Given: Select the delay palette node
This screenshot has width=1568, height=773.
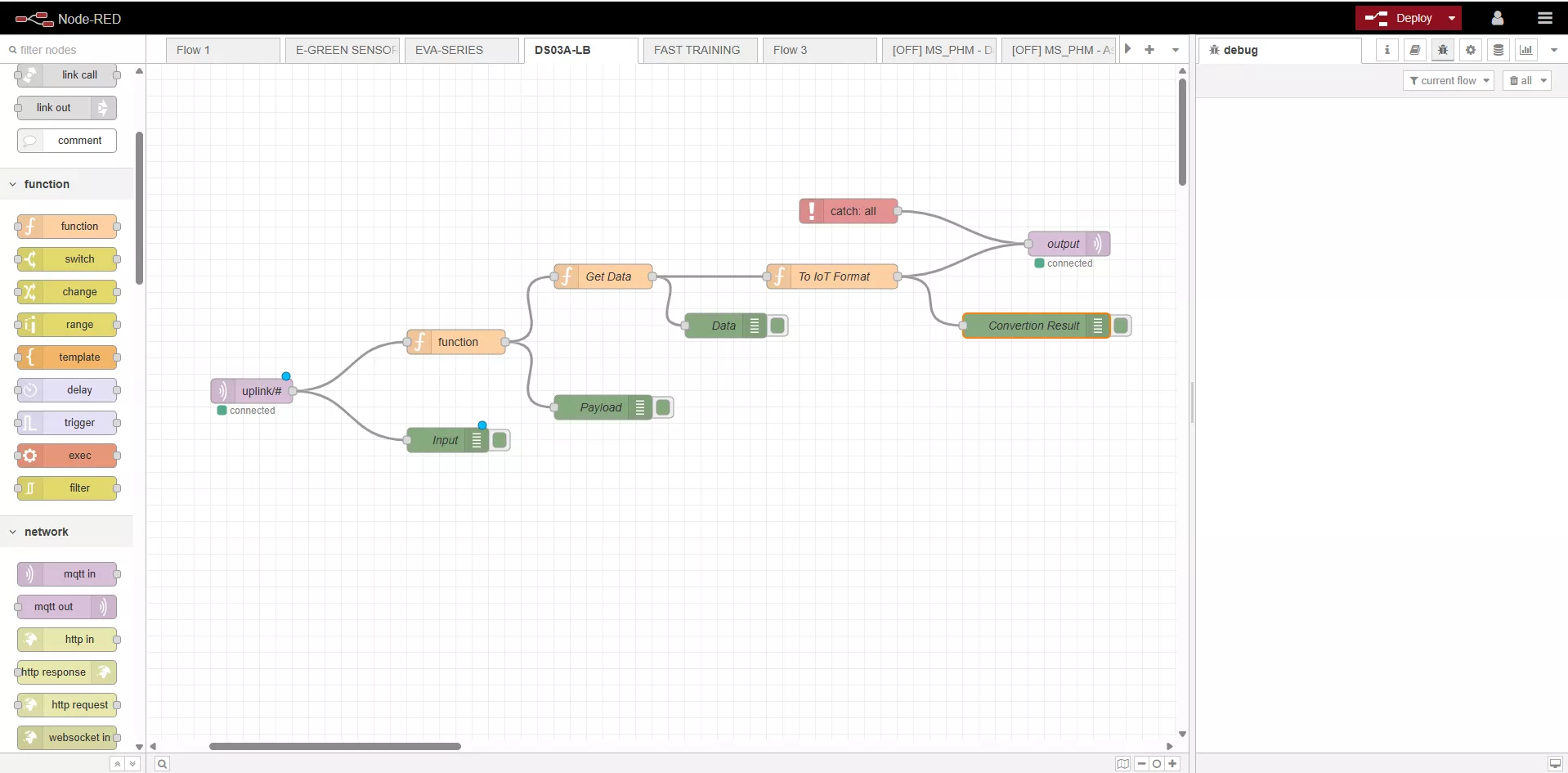Looking at the screenshot, I should [67, 390].
